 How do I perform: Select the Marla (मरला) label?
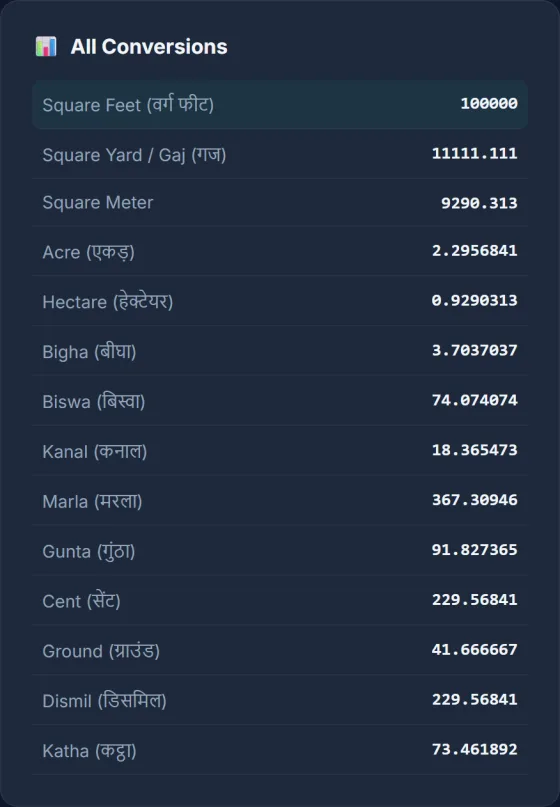92,501
